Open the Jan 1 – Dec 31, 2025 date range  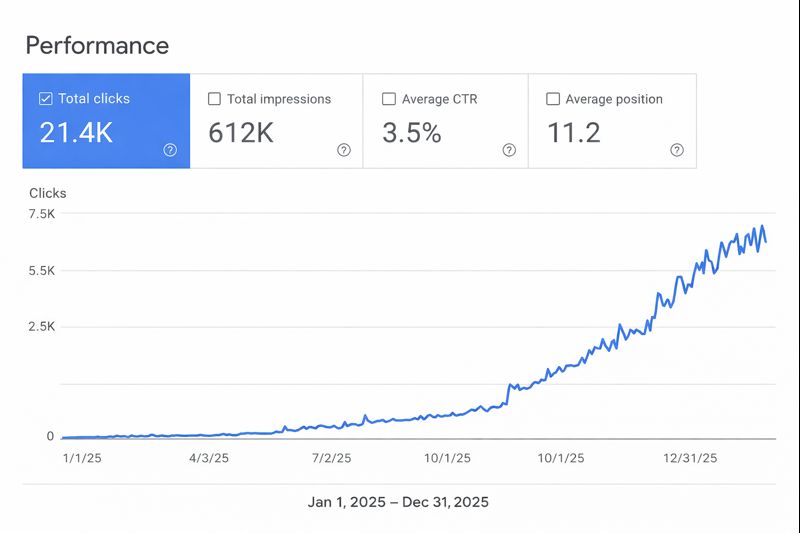click(x=398, y=502)
